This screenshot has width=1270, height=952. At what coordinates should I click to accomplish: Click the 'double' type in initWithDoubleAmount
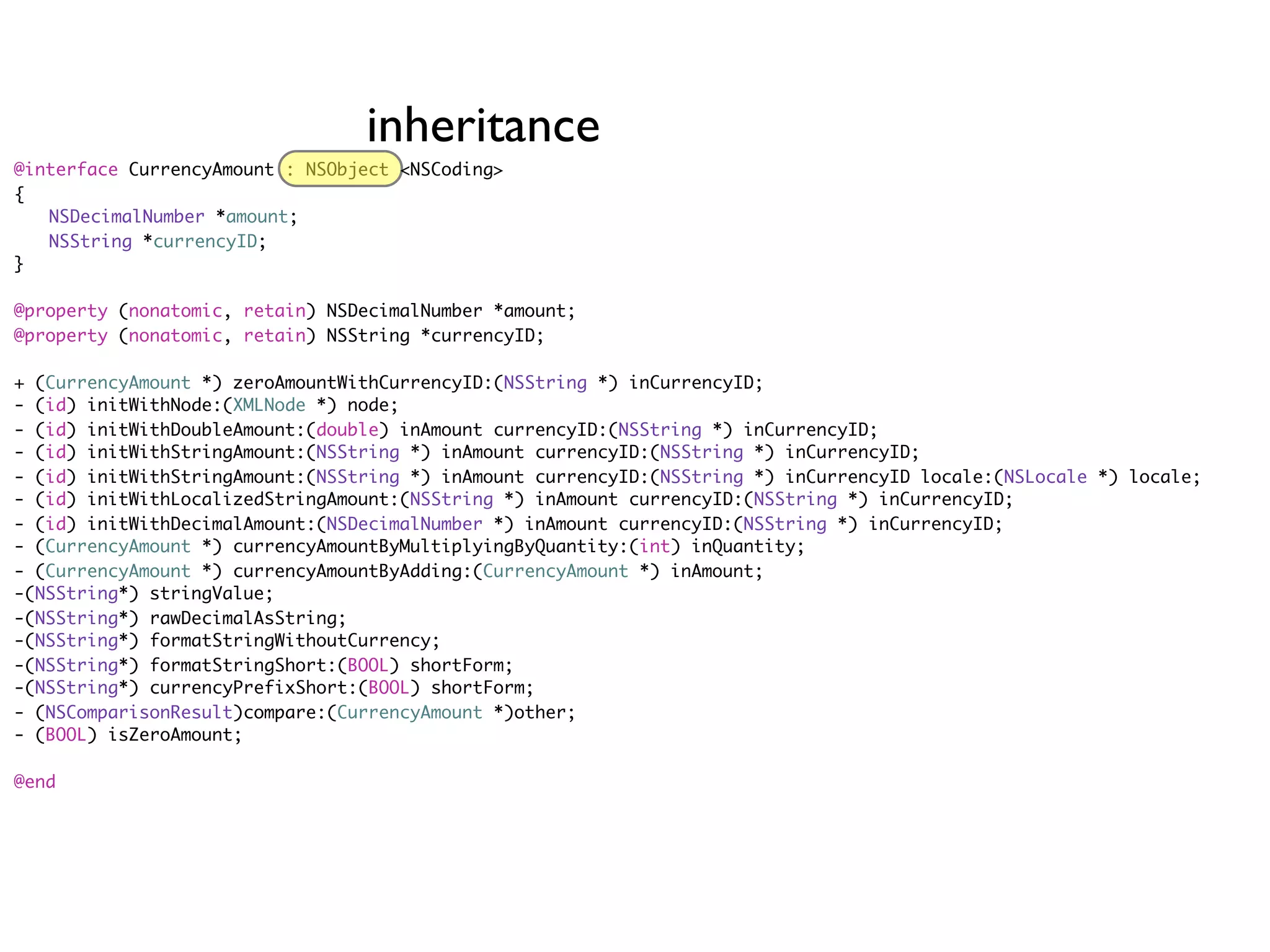pyautogui.click(x=347, y=430)
